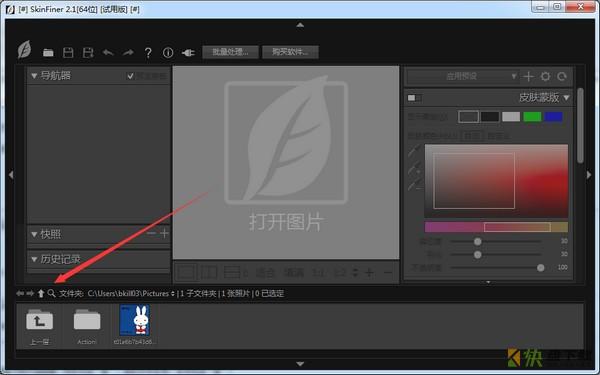Go forward in folder browser
Screen dimensions: 600x375
click(30, 293)
